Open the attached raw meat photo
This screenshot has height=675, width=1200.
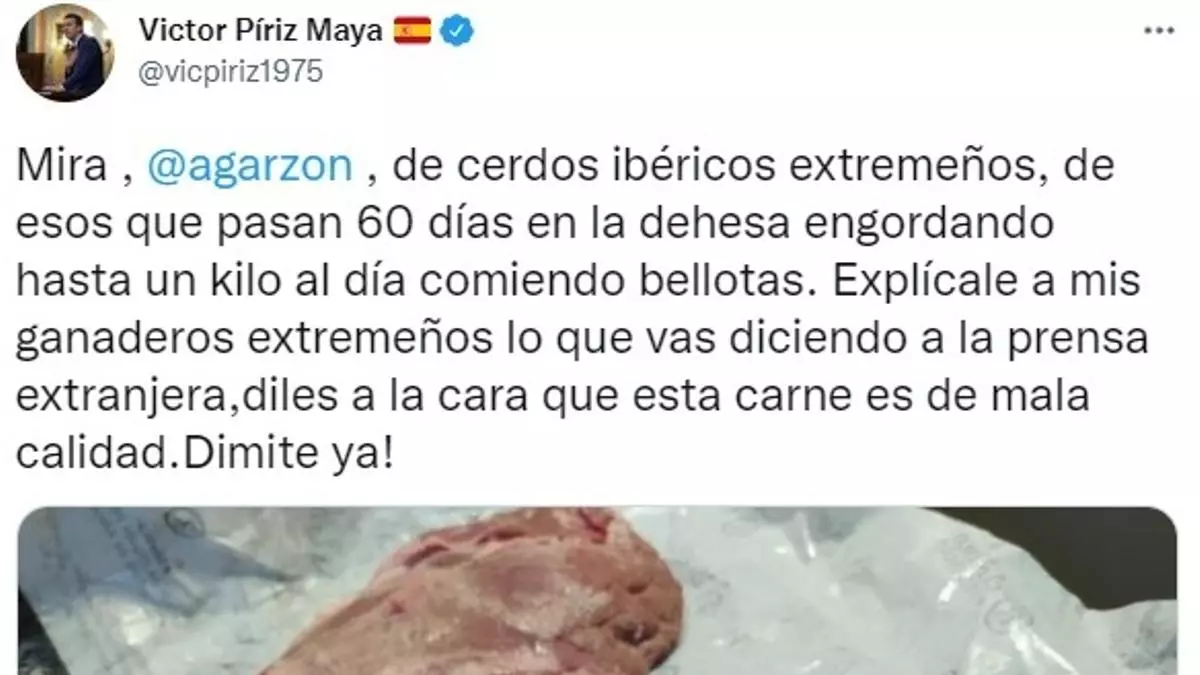(x=598, y=590)
